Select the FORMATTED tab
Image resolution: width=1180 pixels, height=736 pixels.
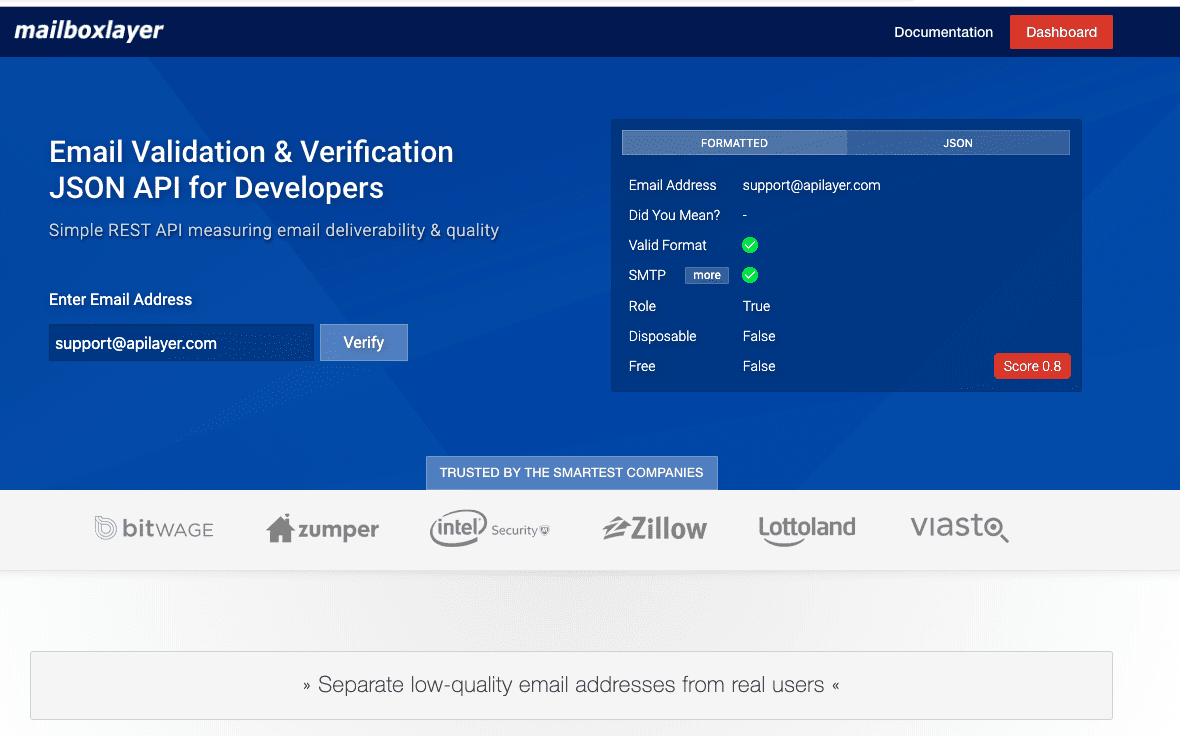[x=734, y=142]
